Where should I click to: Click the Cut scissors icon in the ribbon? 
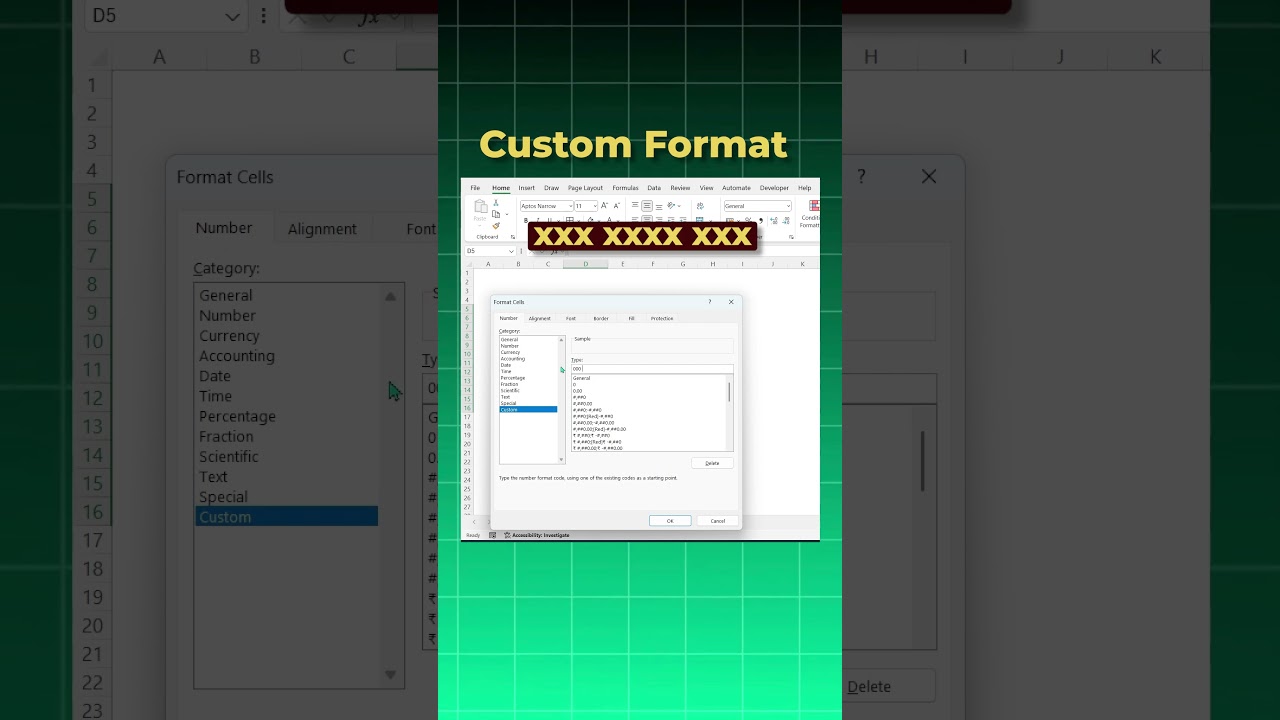point(495,203)
